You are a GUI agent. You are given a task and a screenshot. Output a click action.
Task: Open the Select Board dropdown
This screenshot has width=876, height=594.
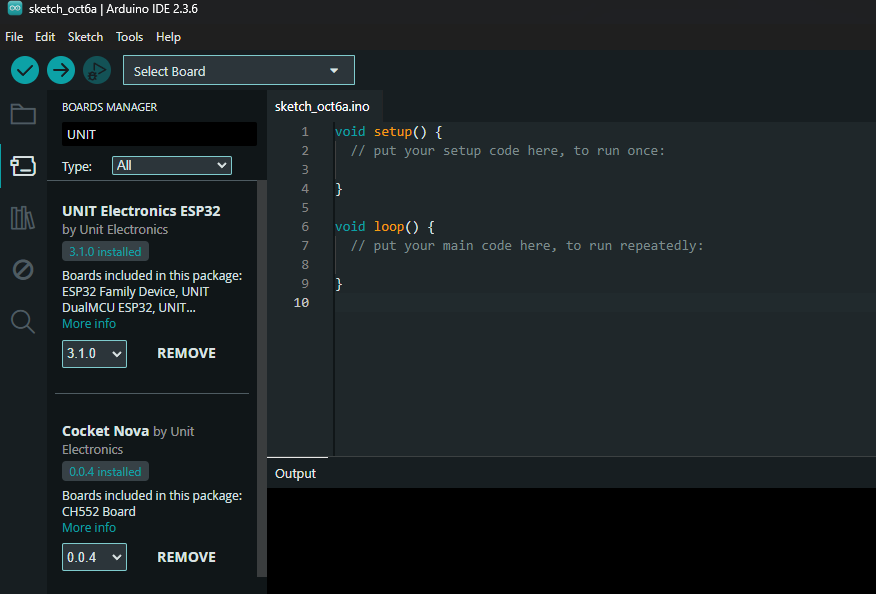239,70
